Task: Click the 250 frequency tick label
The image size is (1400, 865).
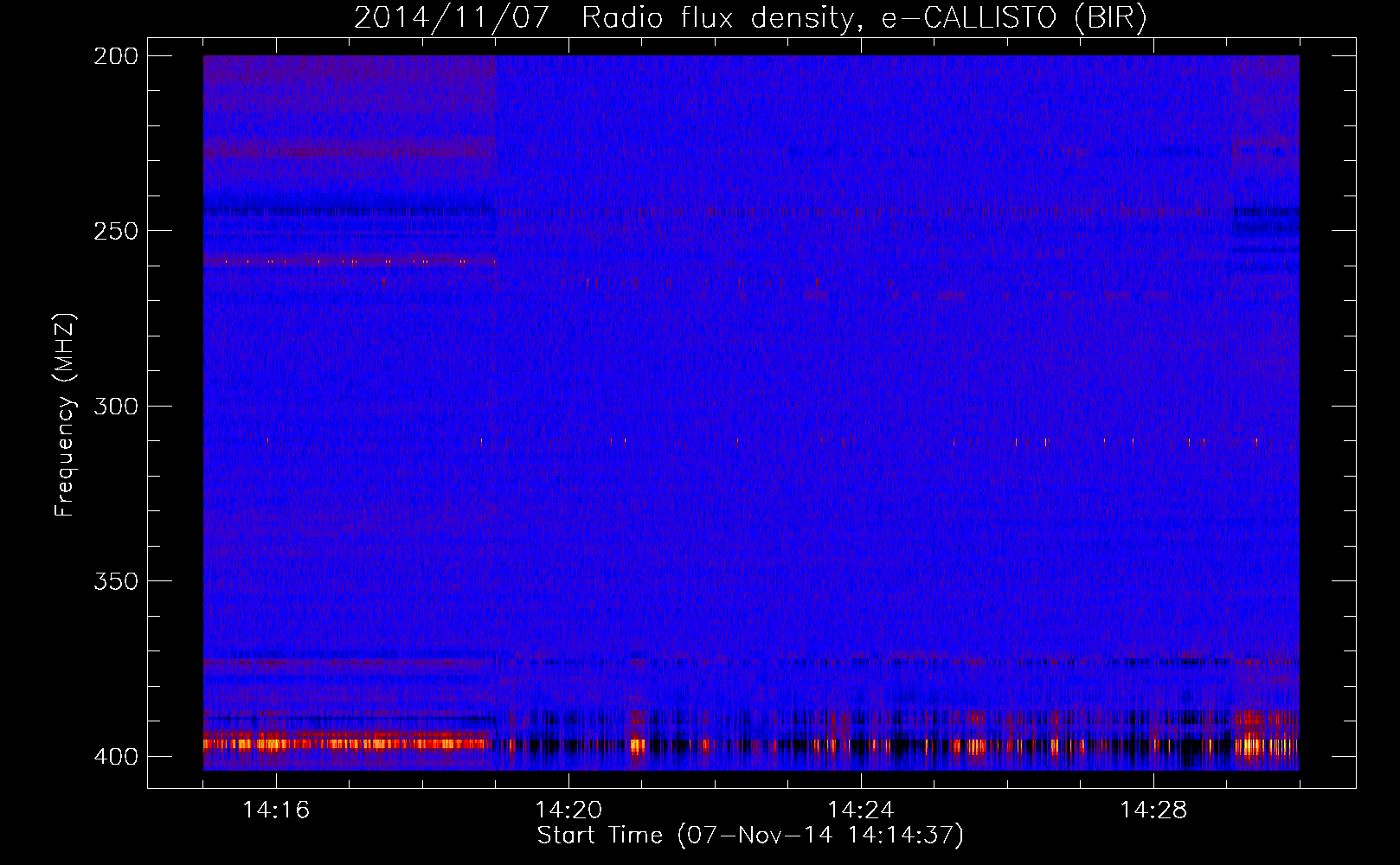Action: click(116, 231)
